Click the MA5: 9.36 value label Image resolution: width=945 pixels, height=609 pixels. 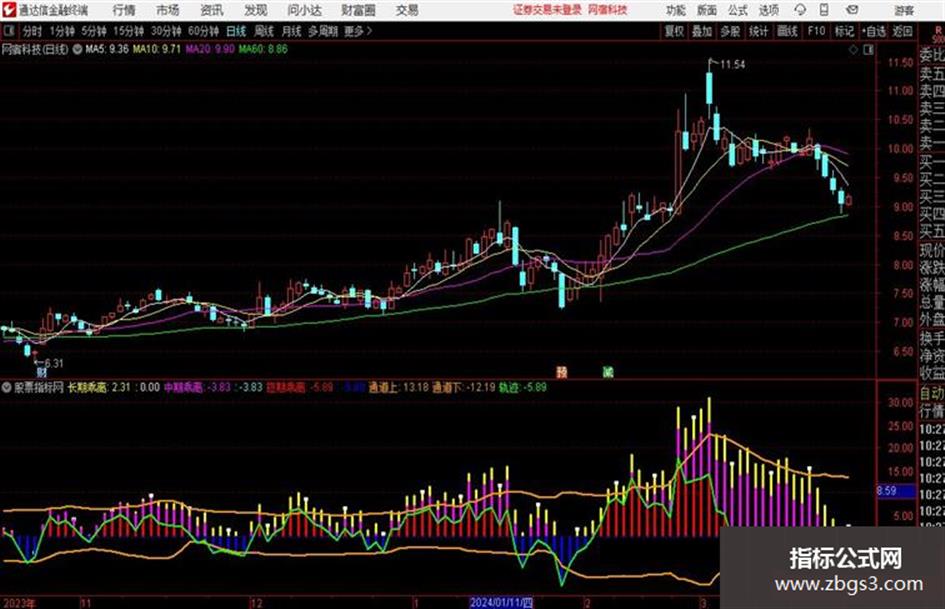tap(107, 49)
